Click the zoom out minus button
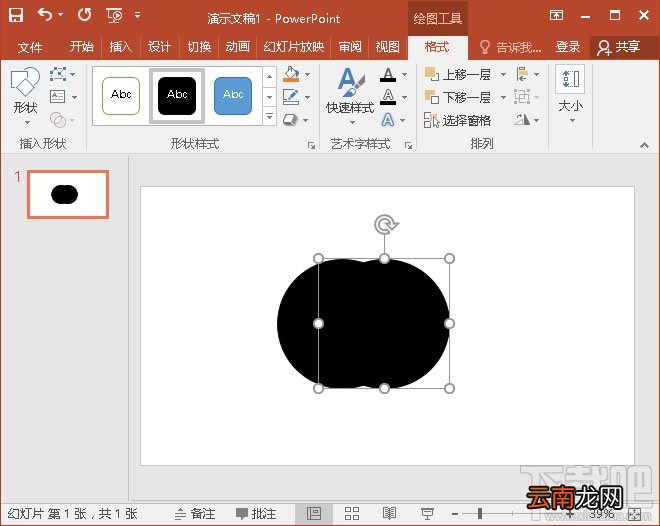Viewport: 660px width, 526px height. coord(455,514)
